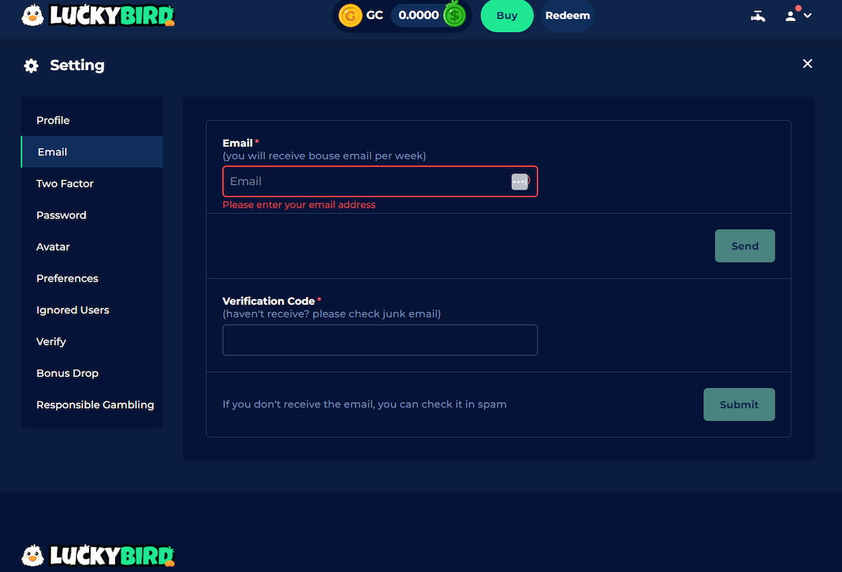Open the Responsible Gambling tab
Screen dimensions: 842x572
(x=92, y=404)
